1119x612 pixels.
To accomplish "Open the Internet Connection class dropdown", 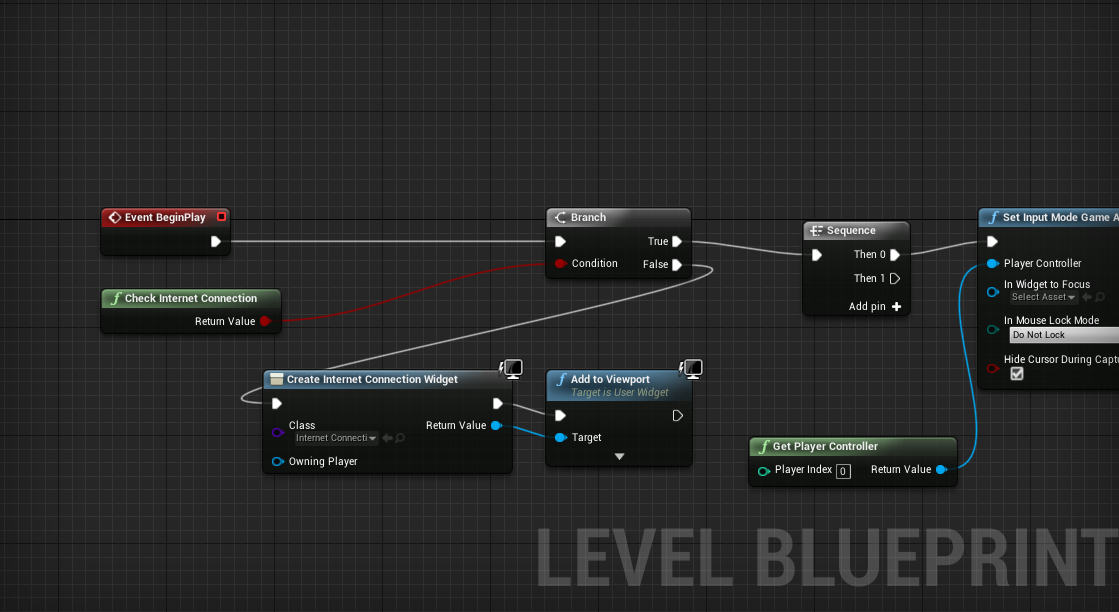I will coord(335,439).
